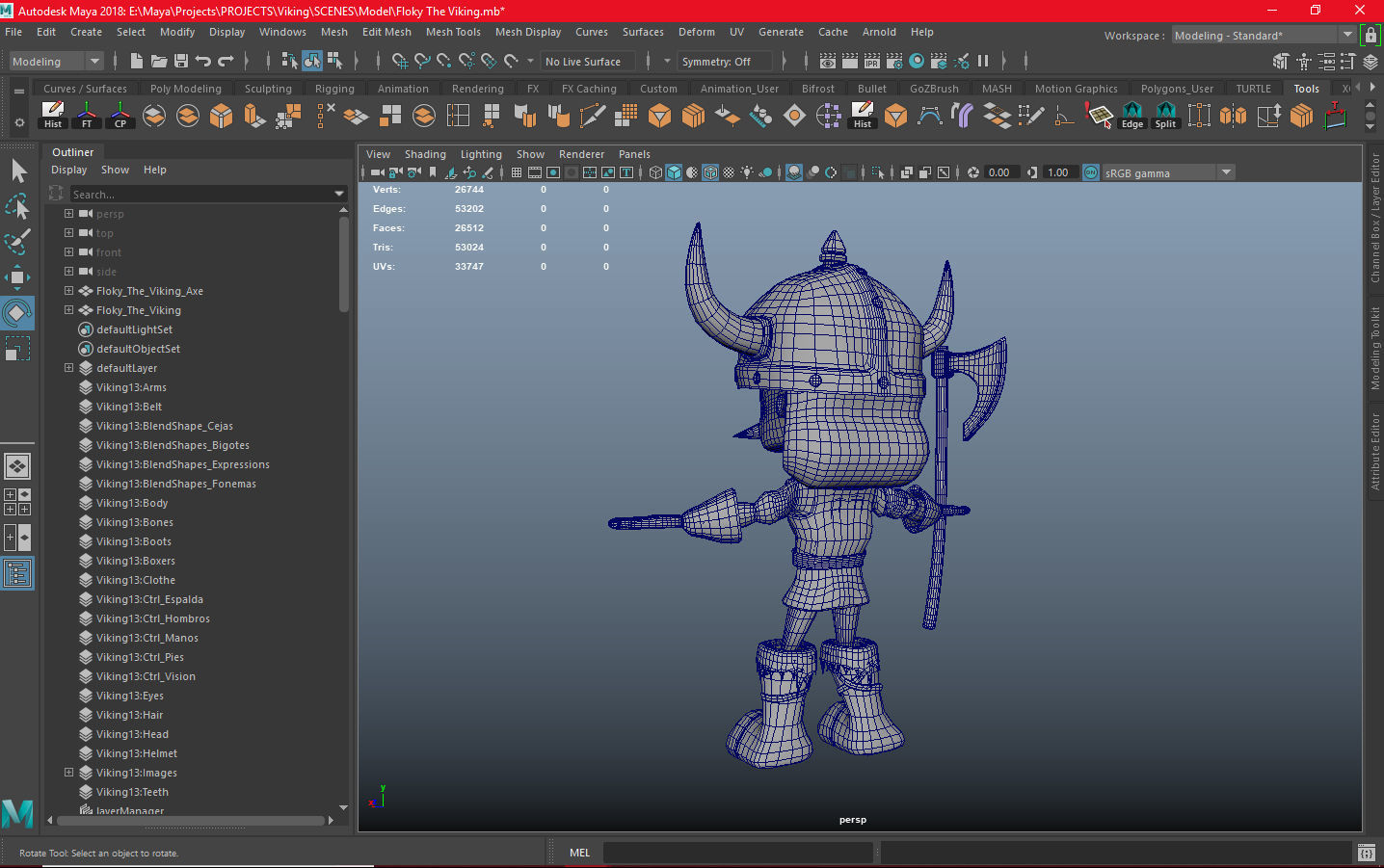Click the Outliner horizontal scrollbar
This screenshot has height=868, width=1384.
click(190, 821)
